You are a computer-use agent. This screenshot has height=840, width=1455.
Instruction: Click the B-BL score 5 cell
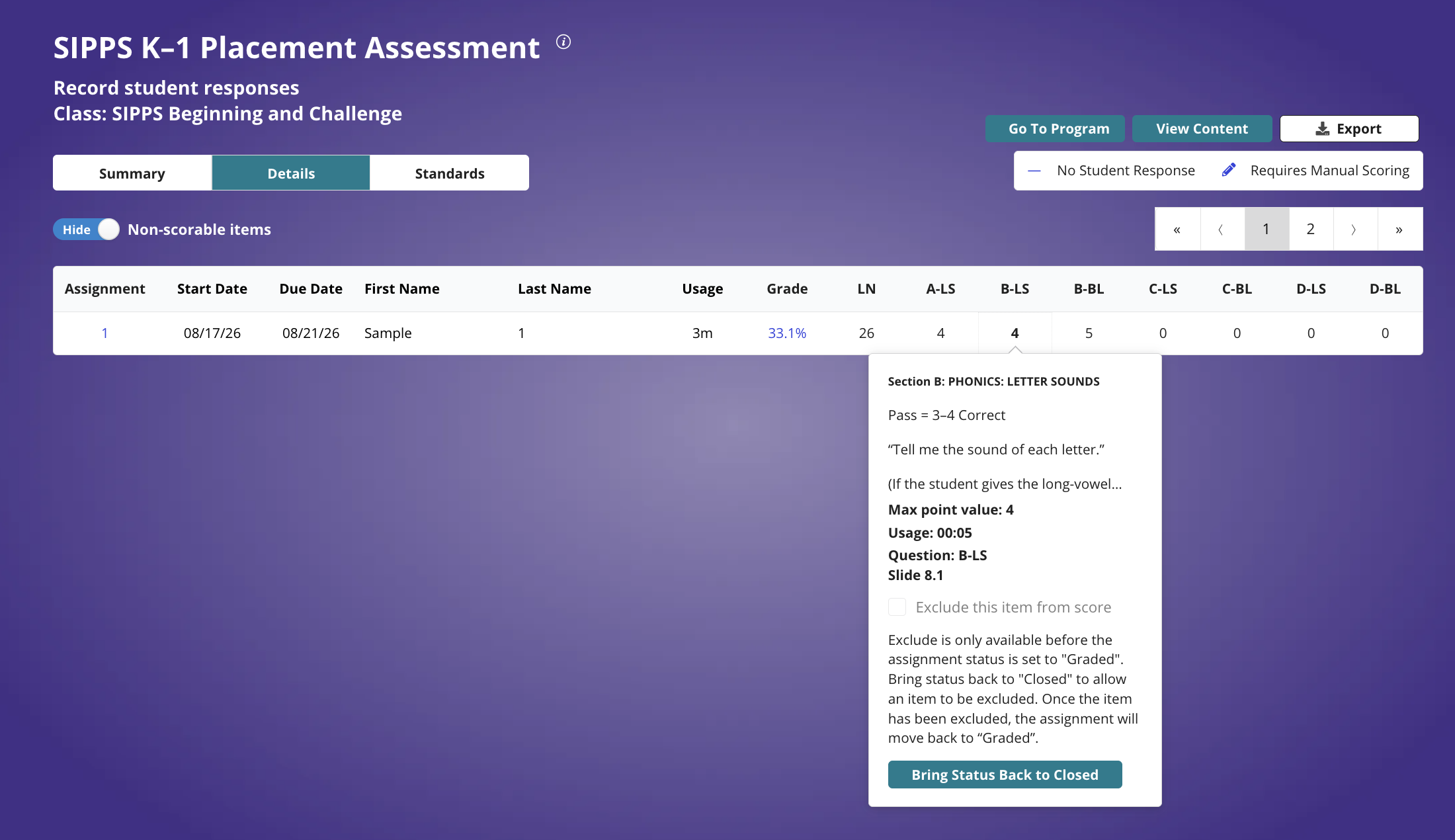pyautogui.click(x=1089, y=333)
